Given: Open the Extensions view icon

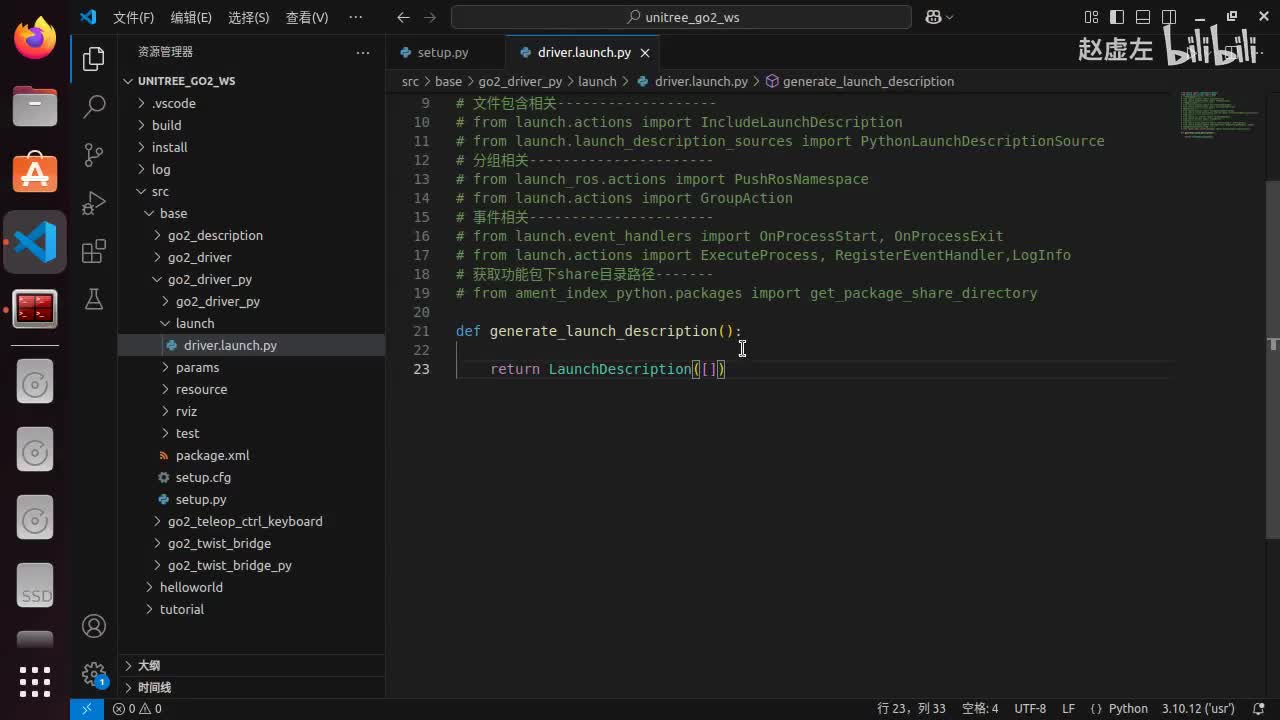Looking at the screenshot, I should tap(94, 251).
